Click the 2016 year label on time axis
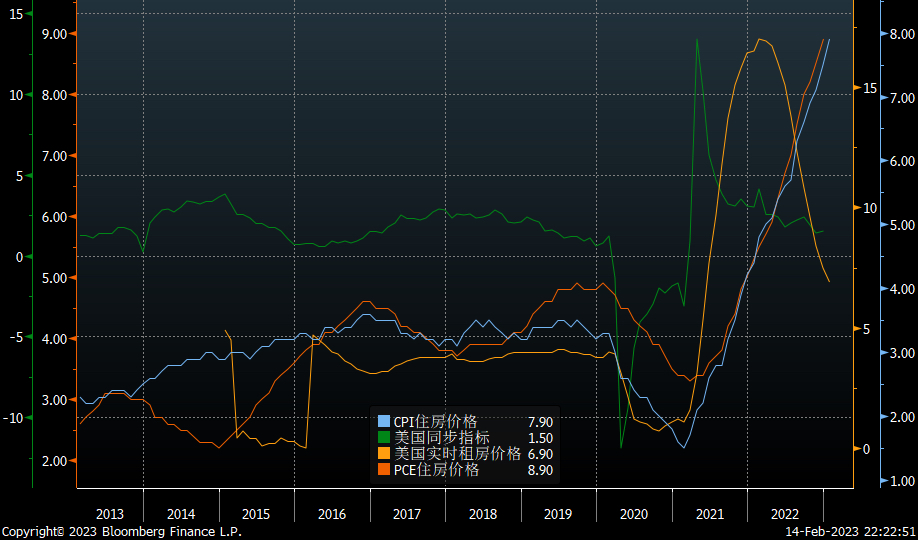The width and height of the screenshot is (918, 540). tap(332, 514)
